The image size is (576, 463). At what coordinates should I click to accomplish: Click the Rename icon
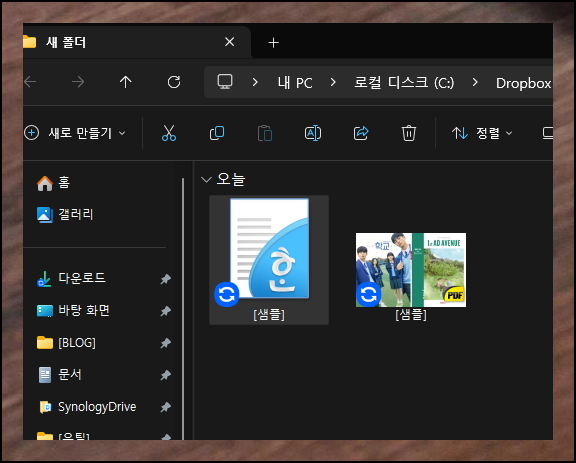point(313,133)
